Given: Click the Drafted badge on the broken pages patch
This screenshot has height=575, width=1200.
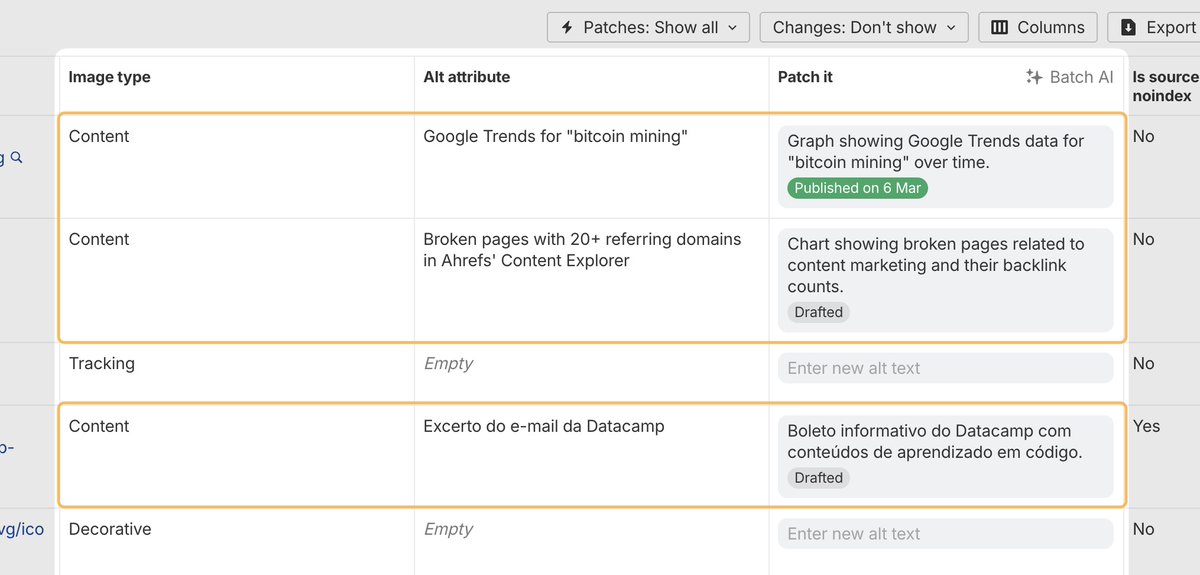Looking at the screenshot, I should [819, 312].
